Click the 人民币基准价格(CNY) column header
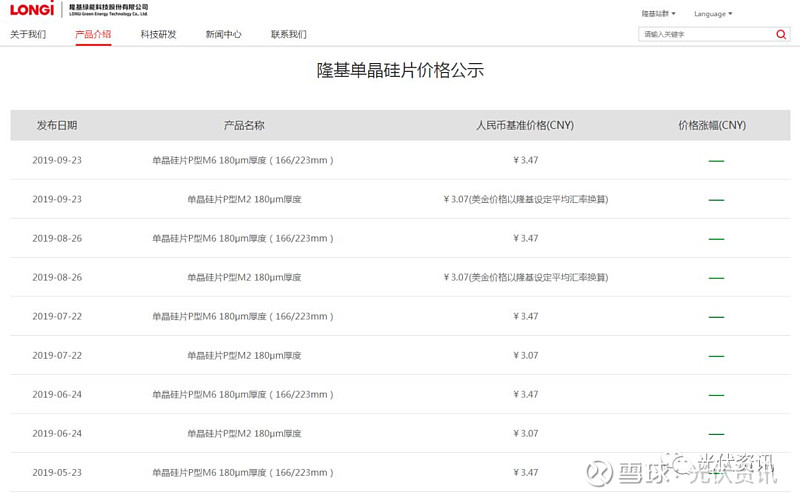 (525, 125)
